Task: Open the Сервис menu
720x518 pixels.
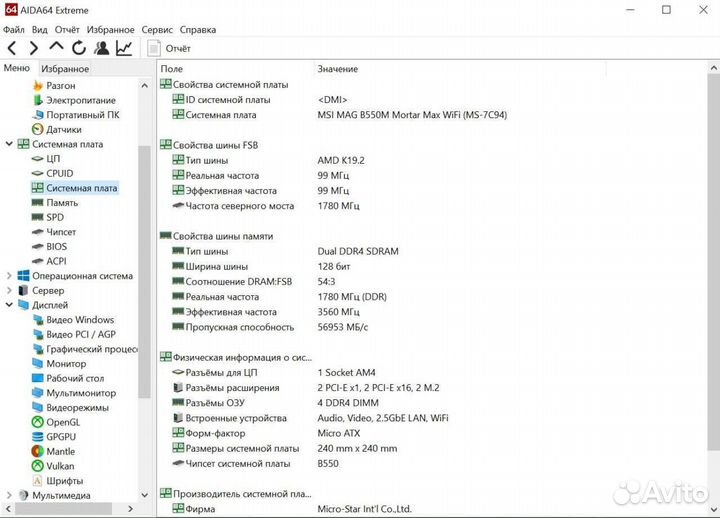Action: coord(156,30)
